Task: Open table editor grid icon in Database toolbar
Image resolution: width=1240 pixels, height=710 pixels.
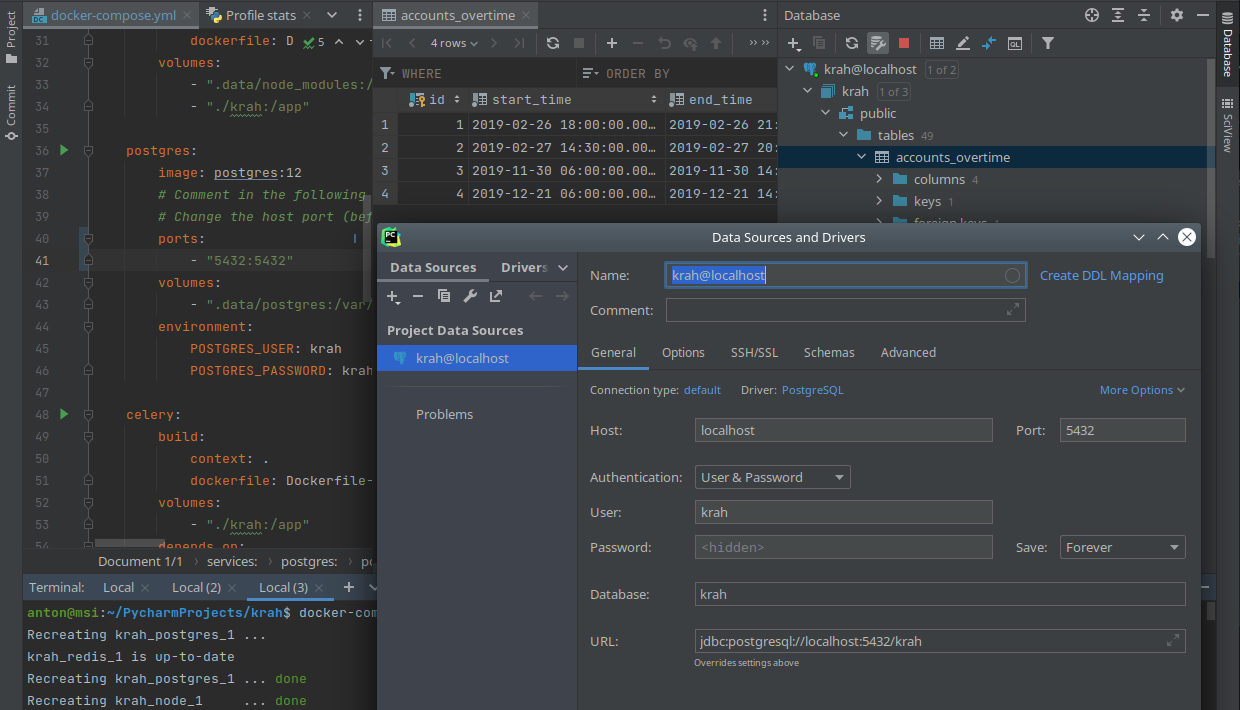Action: click(x=937, y=43)
